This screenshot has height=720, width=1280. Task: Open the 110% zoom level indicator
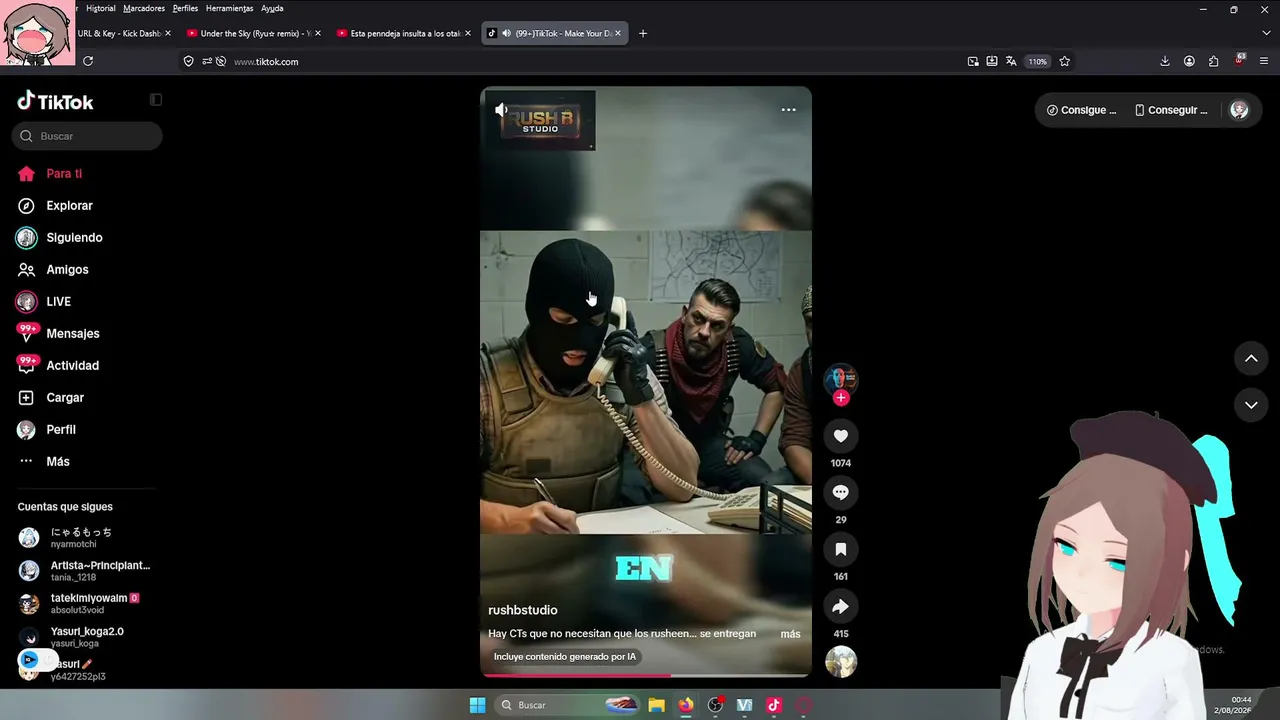coord(1038,61)
